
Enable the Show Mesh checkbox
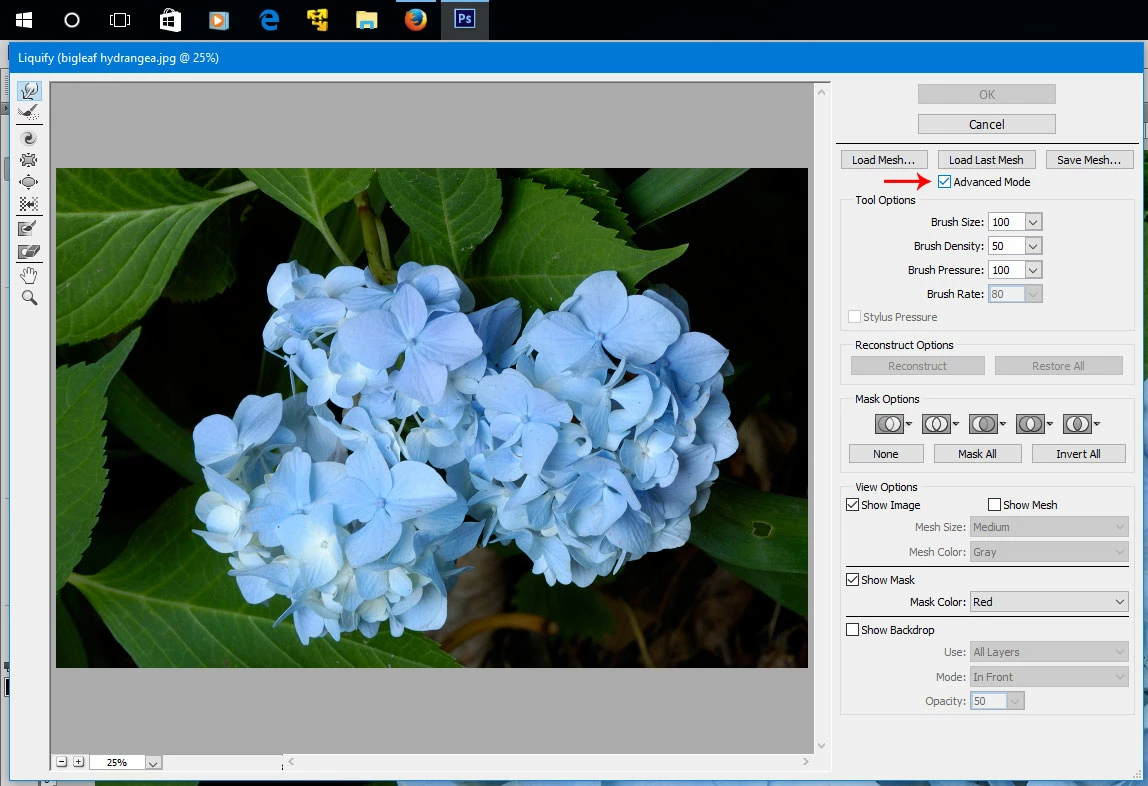point(994,504)
